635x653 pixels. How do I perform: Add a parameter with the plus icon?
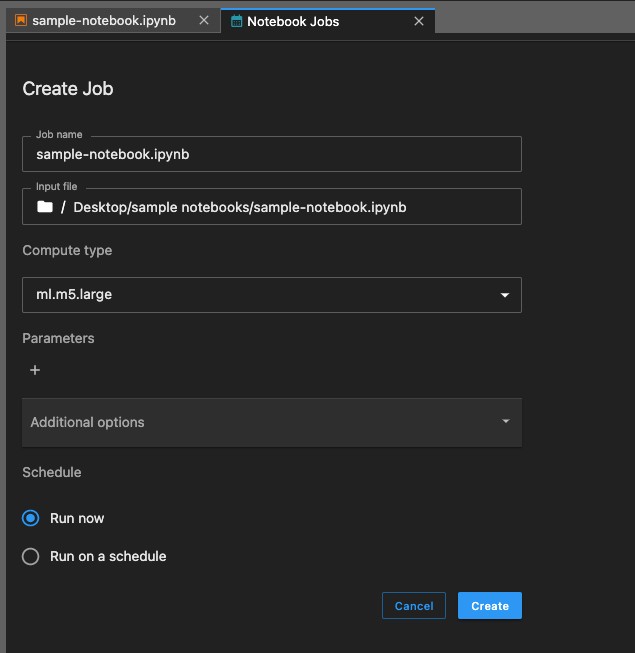point(35,370)
